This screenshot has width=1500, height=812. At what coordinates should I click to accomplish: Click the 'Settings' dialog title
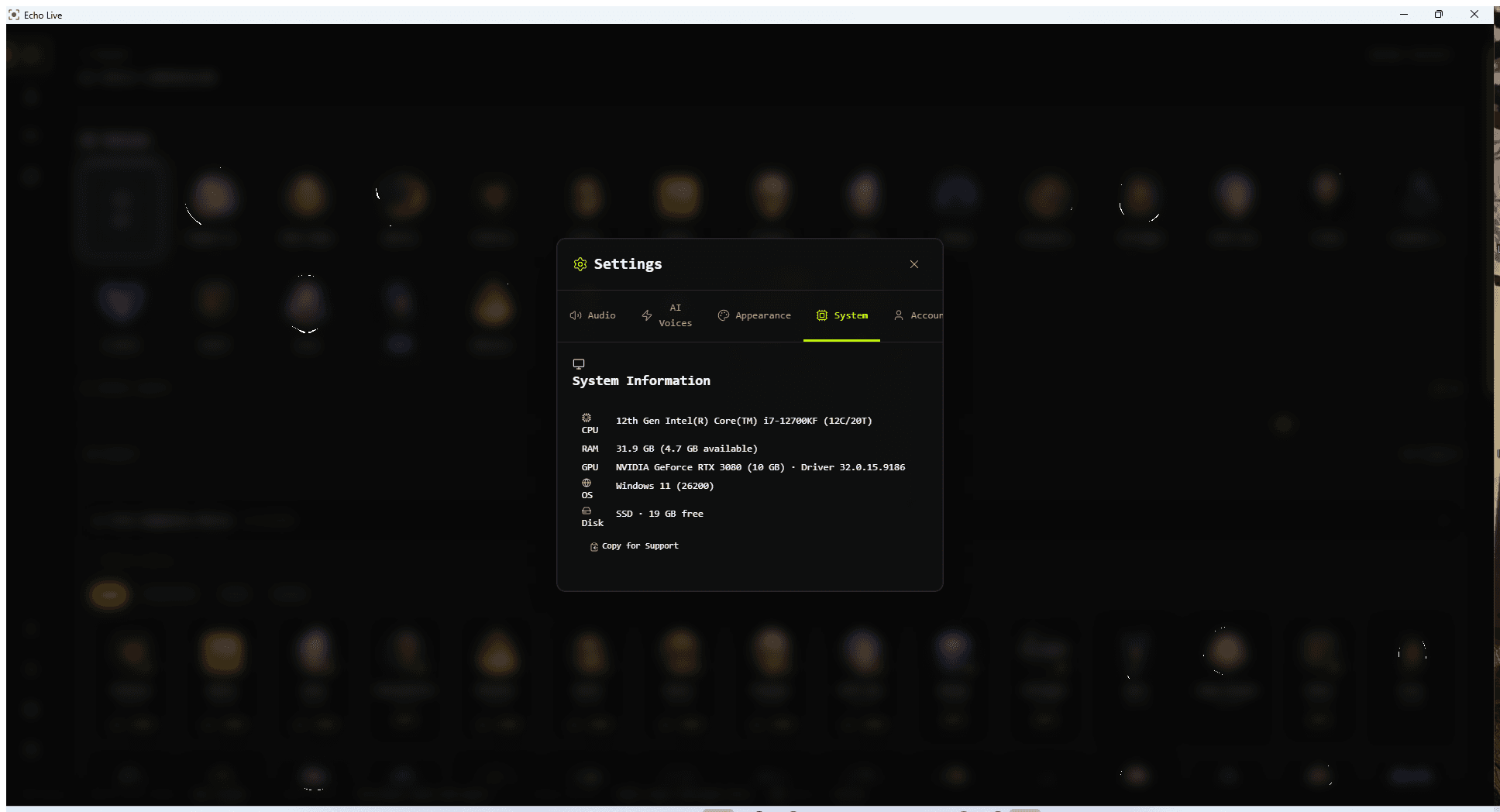click(628, 264)
